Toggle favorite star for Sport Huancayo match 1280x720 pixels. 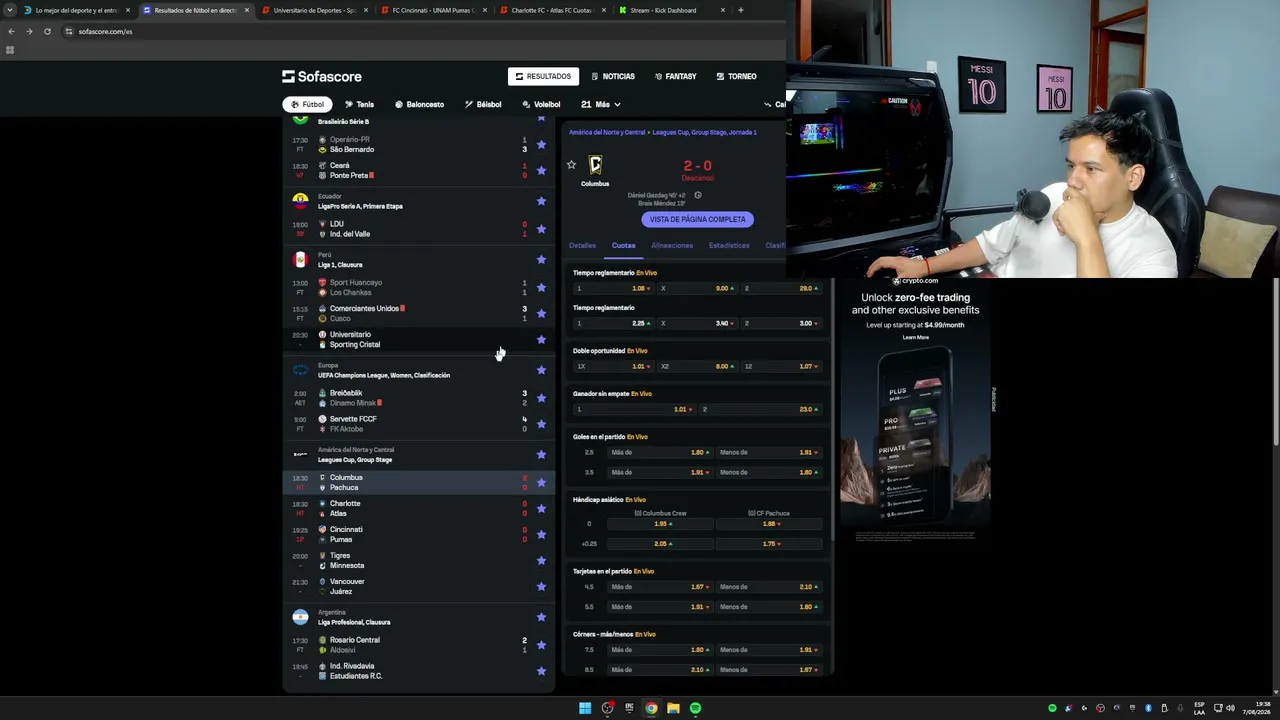[541, 287]
